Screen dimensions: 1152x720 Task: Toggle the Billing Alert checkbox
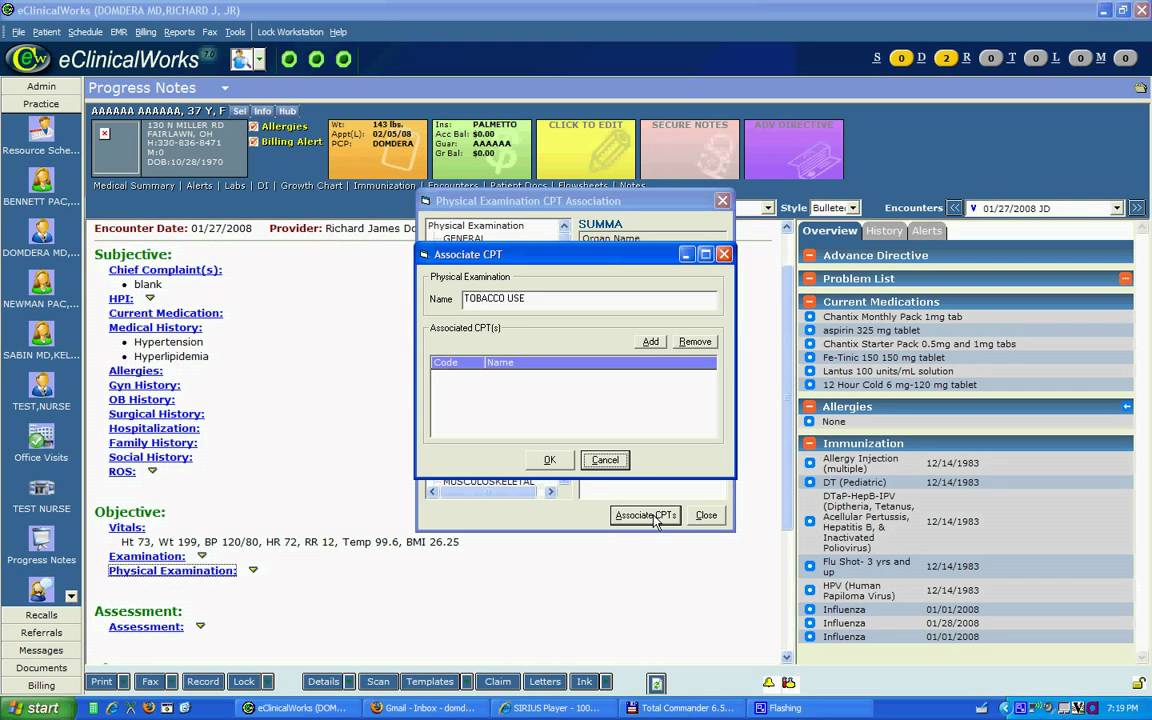point(253,142)
